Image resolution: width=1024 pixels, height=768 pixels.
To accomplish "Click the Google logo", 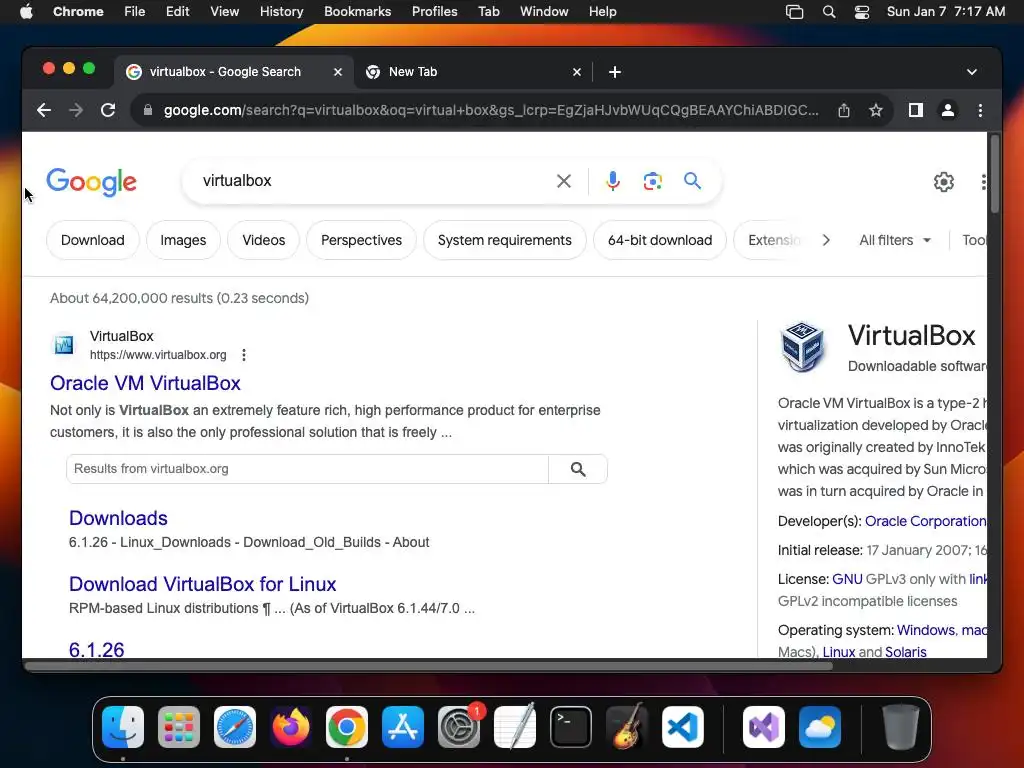I will pos(91,182).
